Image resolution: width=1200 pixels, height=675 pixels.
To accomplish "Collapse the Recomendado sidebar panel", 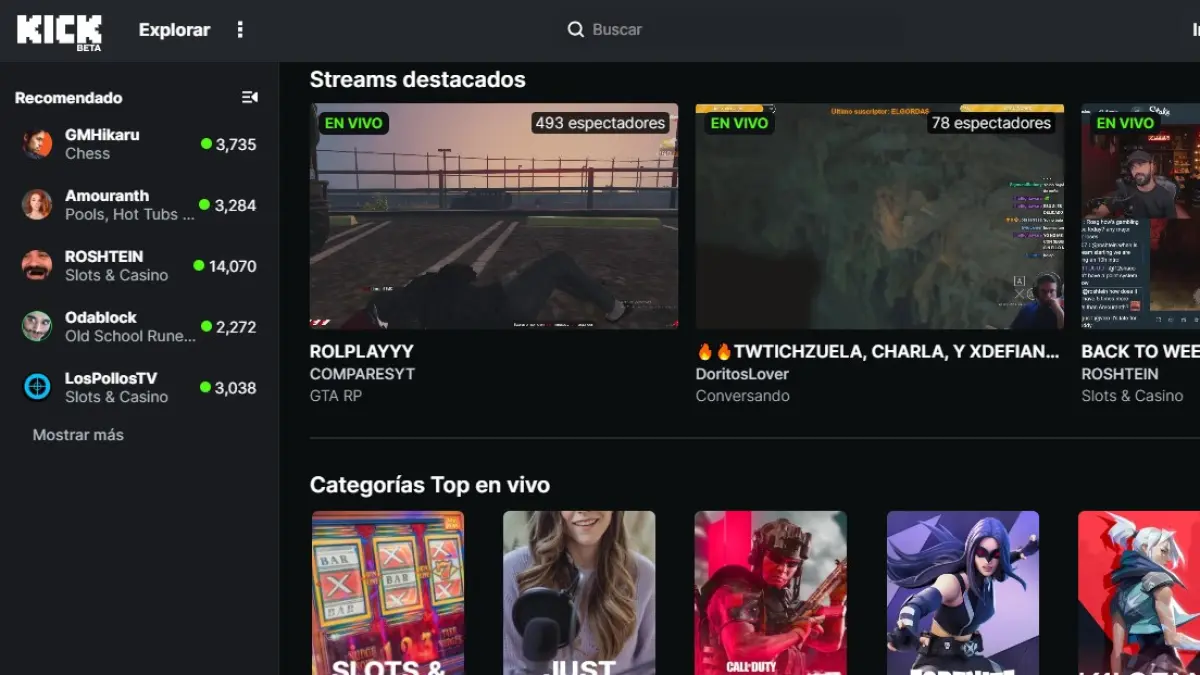I will [x=250, y=97].
